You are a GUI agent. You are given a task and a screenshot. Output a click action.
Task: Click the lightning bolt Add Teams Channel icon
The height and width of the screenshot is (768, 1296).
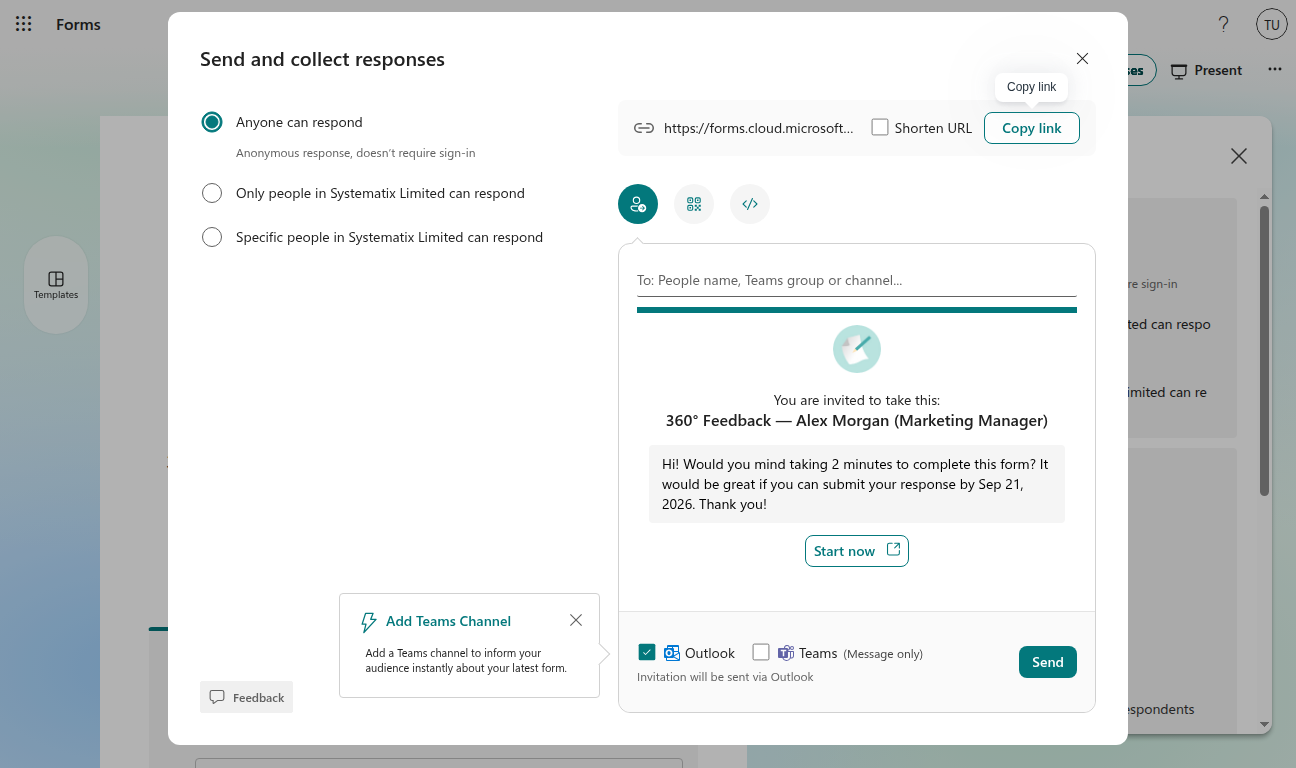368,622
